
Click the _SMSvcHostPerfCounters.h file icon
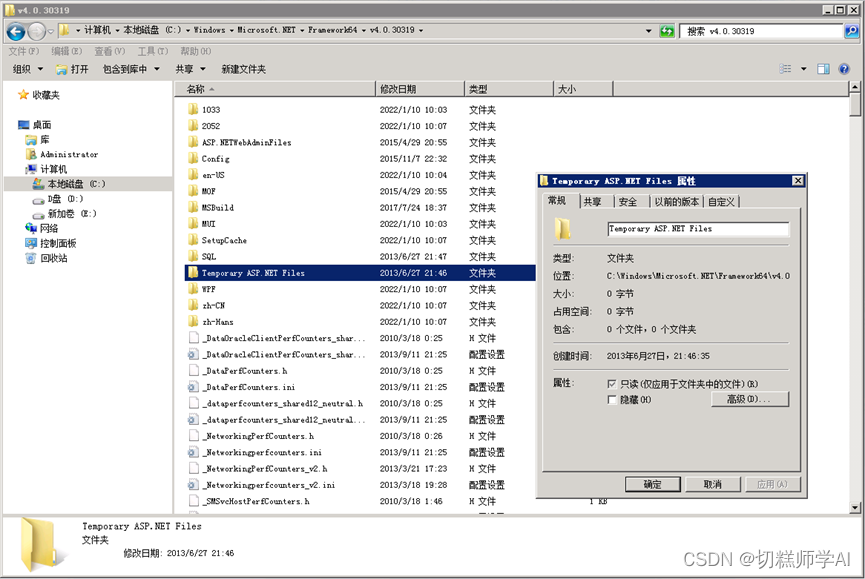(193, 501)
